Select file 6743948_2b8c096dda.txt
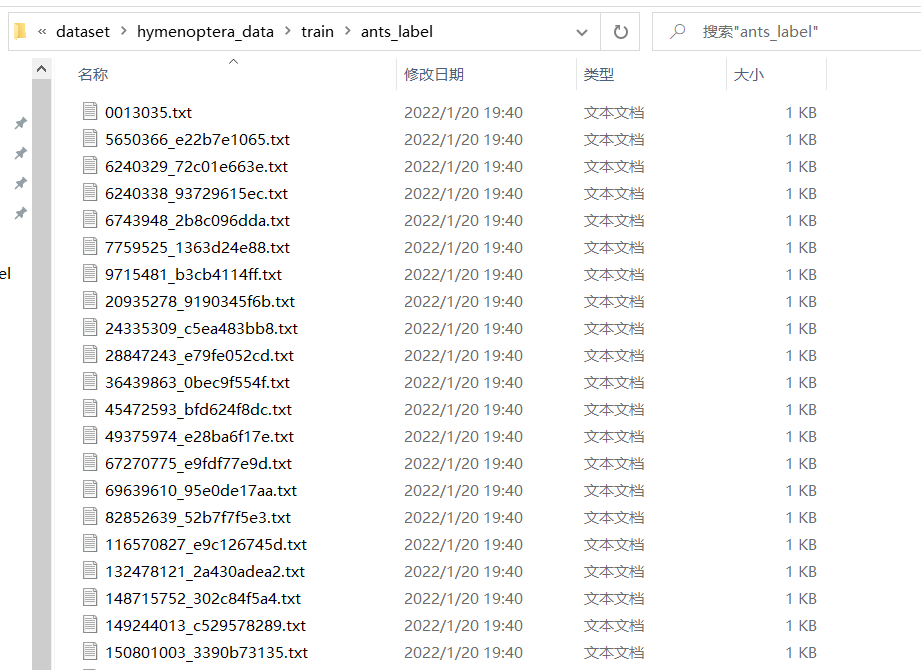Viewport: 921px width, 670px height. [197, 221]
